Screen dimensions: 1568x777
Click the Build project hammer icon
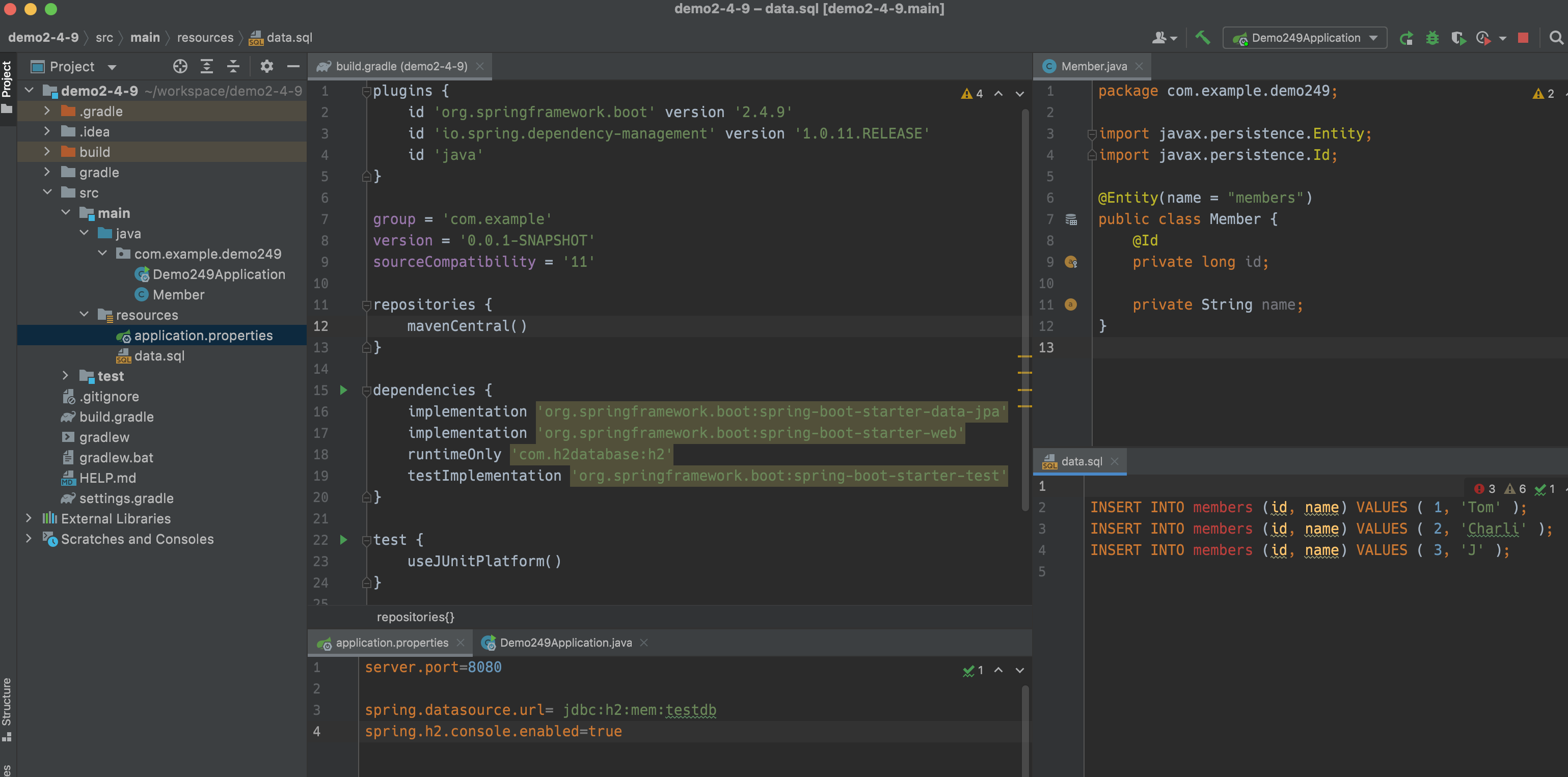point(1202,38)
